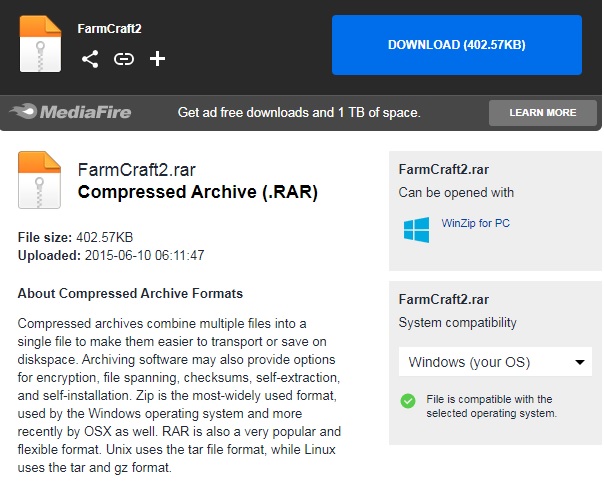Download the 402.57KB file
604x483 pixels.
456,45
